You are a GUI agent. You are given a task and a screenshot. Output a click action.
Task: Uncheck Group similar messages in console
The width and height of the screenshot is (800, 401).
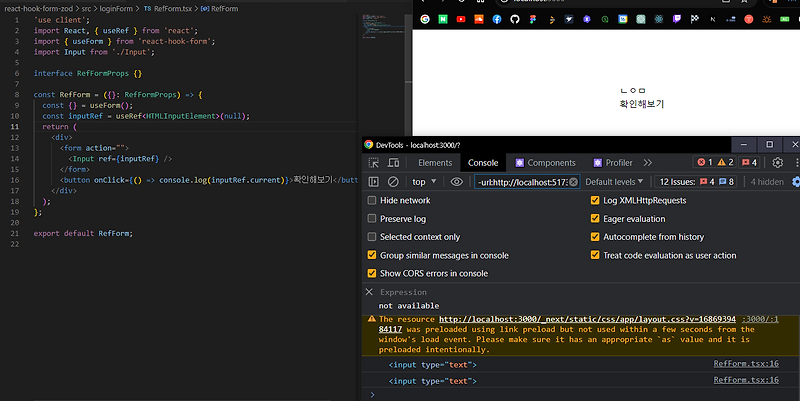click(373, 255)
